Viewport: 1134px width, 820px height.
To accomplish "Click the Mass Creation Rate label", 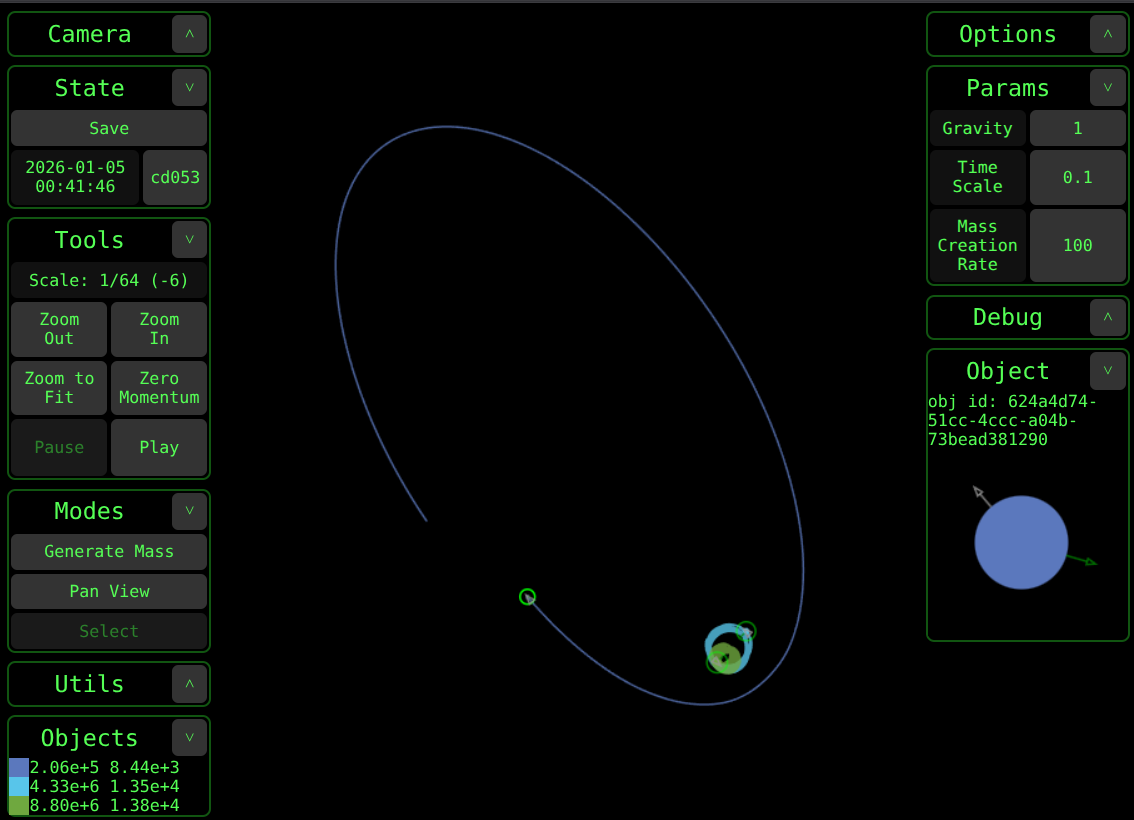I will (977, 246).
